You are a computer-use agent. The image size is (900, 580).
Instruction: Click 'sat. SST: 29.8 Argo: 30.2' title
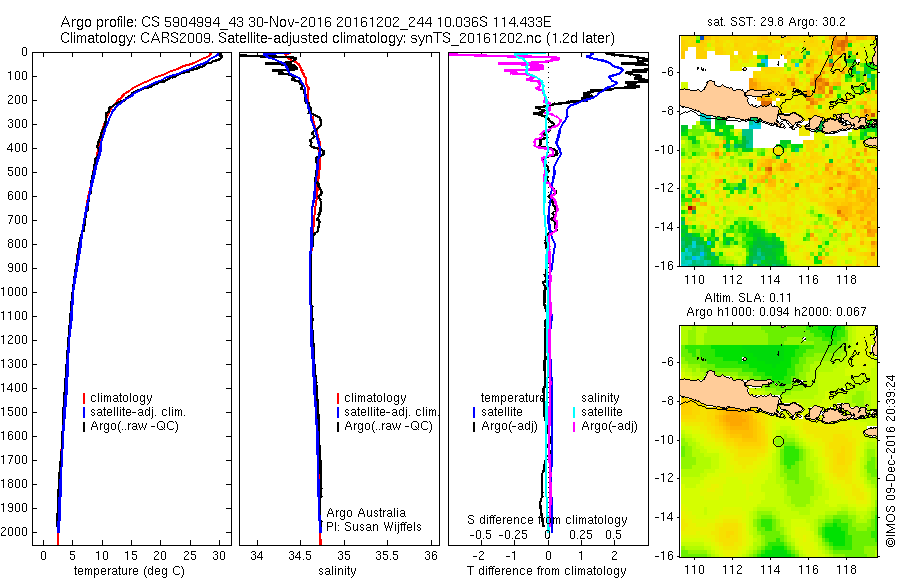pyautogui.click(x=776, y=22)
